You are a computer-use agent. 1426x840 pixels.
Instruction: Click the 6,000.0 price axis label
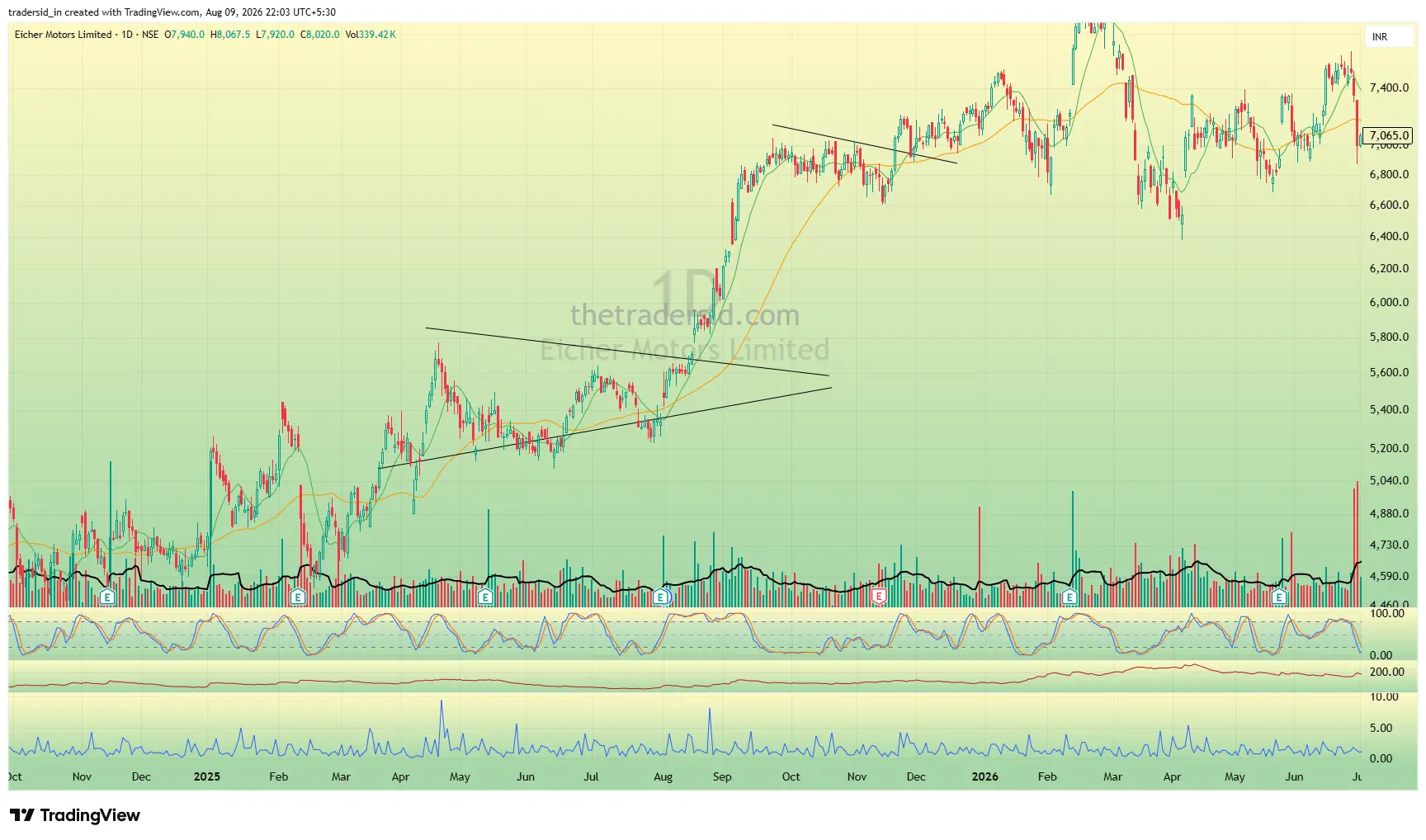pyautogui.click(x=1389, y=303)
